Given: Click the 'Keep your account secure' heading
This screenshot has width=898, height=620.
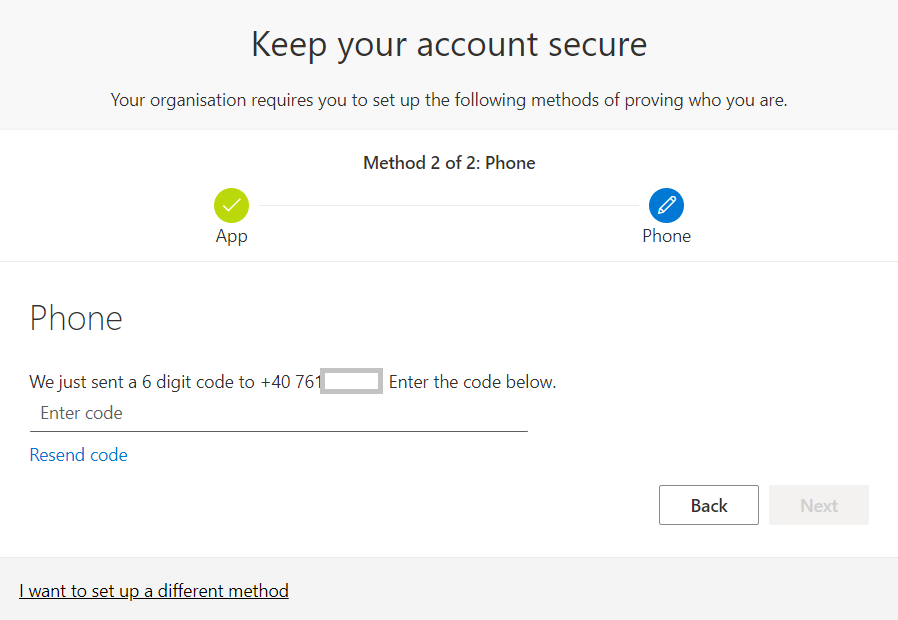Looking at the screenshot, I should 449,45.
